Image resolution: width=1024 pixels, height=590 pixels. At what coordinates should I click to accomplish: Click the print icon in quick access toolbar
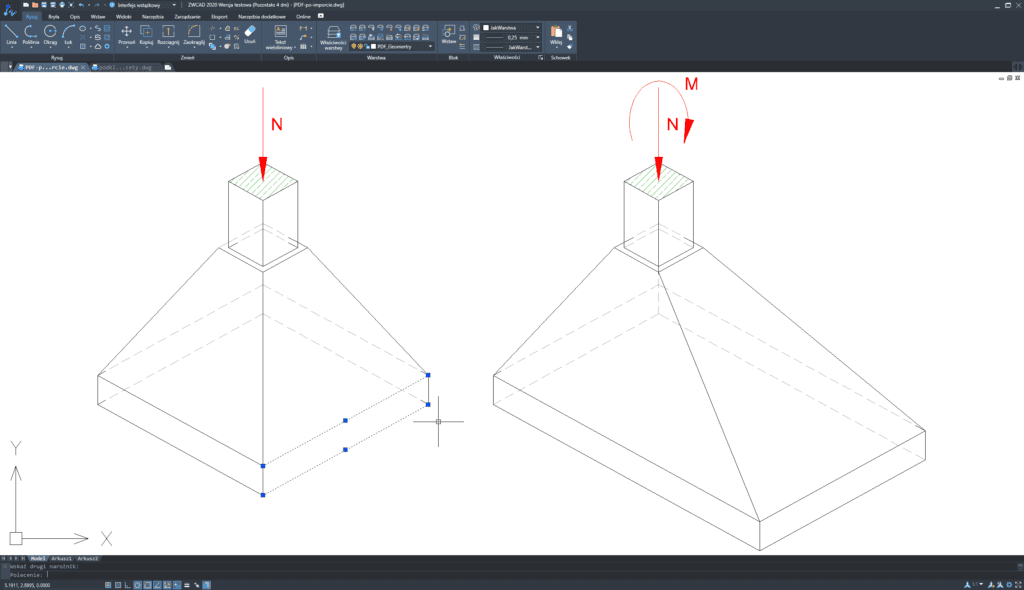pos(62,5)
